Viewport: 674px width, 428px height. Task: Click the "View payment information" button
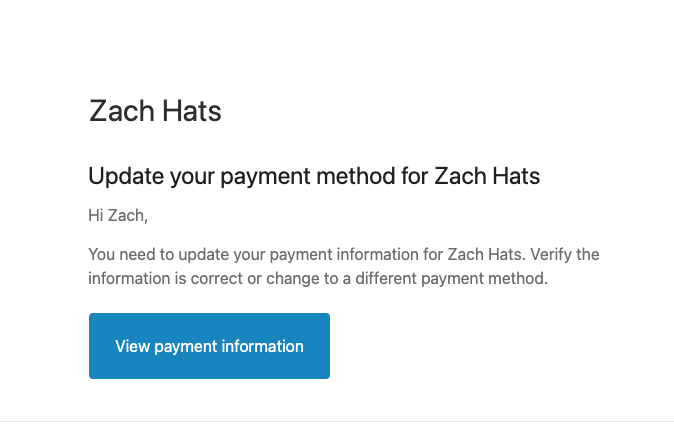pos(209,346)
